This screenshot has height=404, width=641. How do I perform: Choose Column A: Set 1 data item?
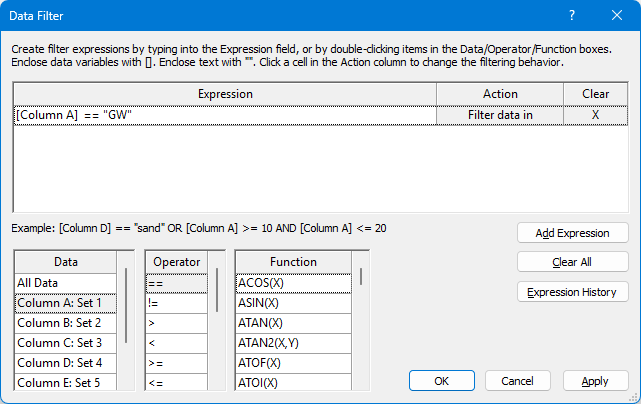pos(66,302)
